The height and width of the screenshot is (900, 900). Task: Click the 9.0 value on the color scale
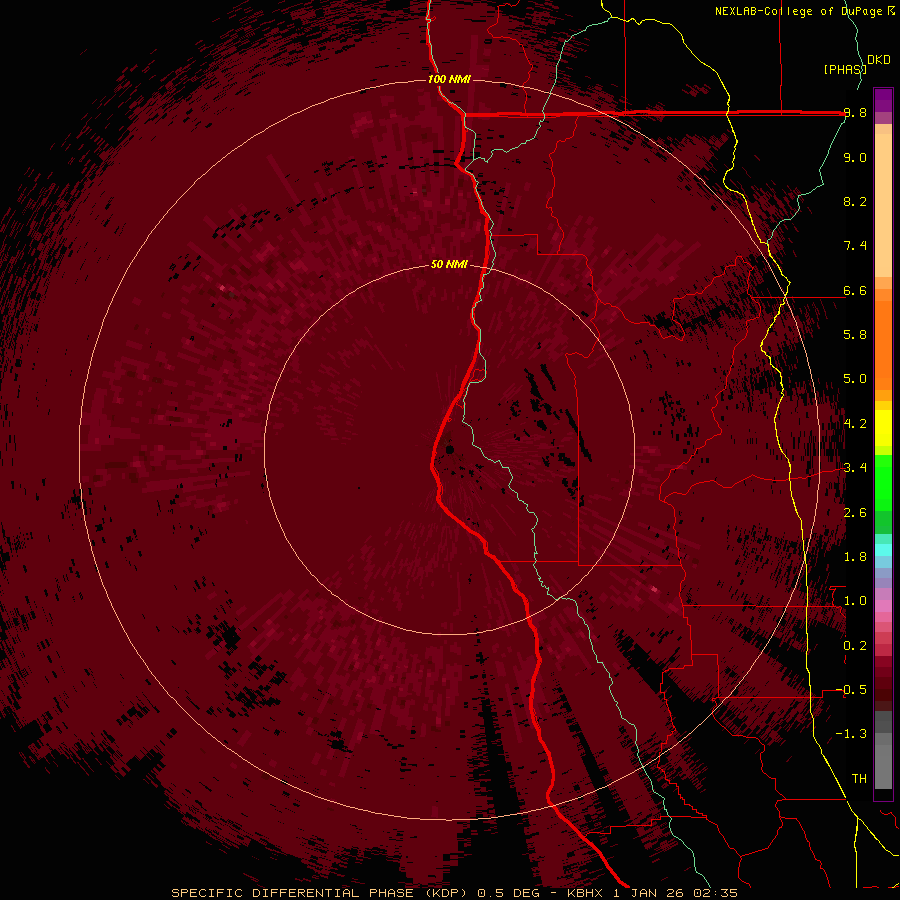[x=855, y=157]
